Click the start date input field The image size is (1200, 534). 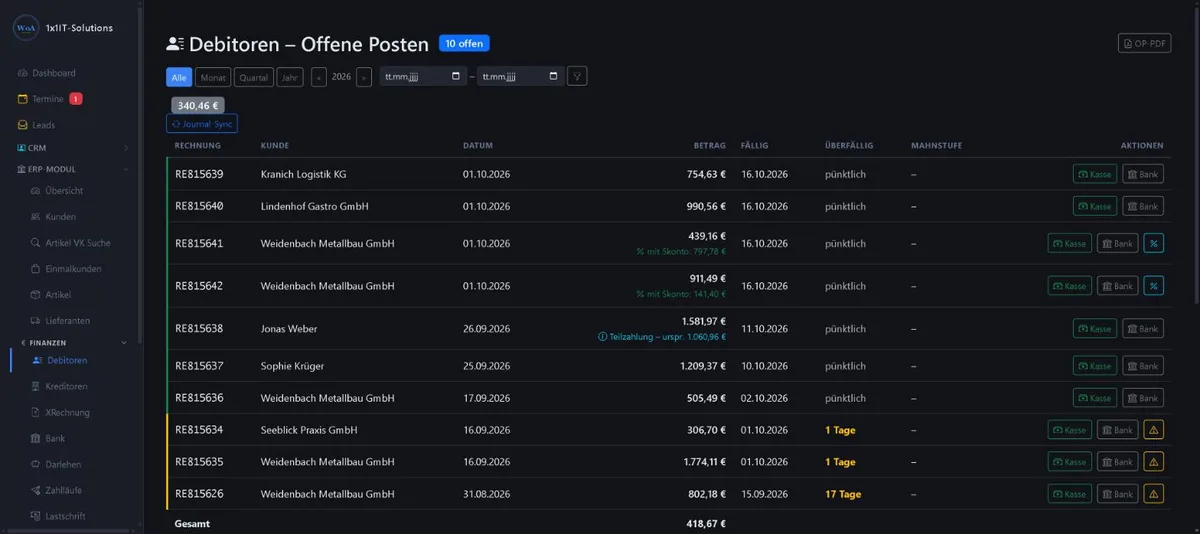423,76
